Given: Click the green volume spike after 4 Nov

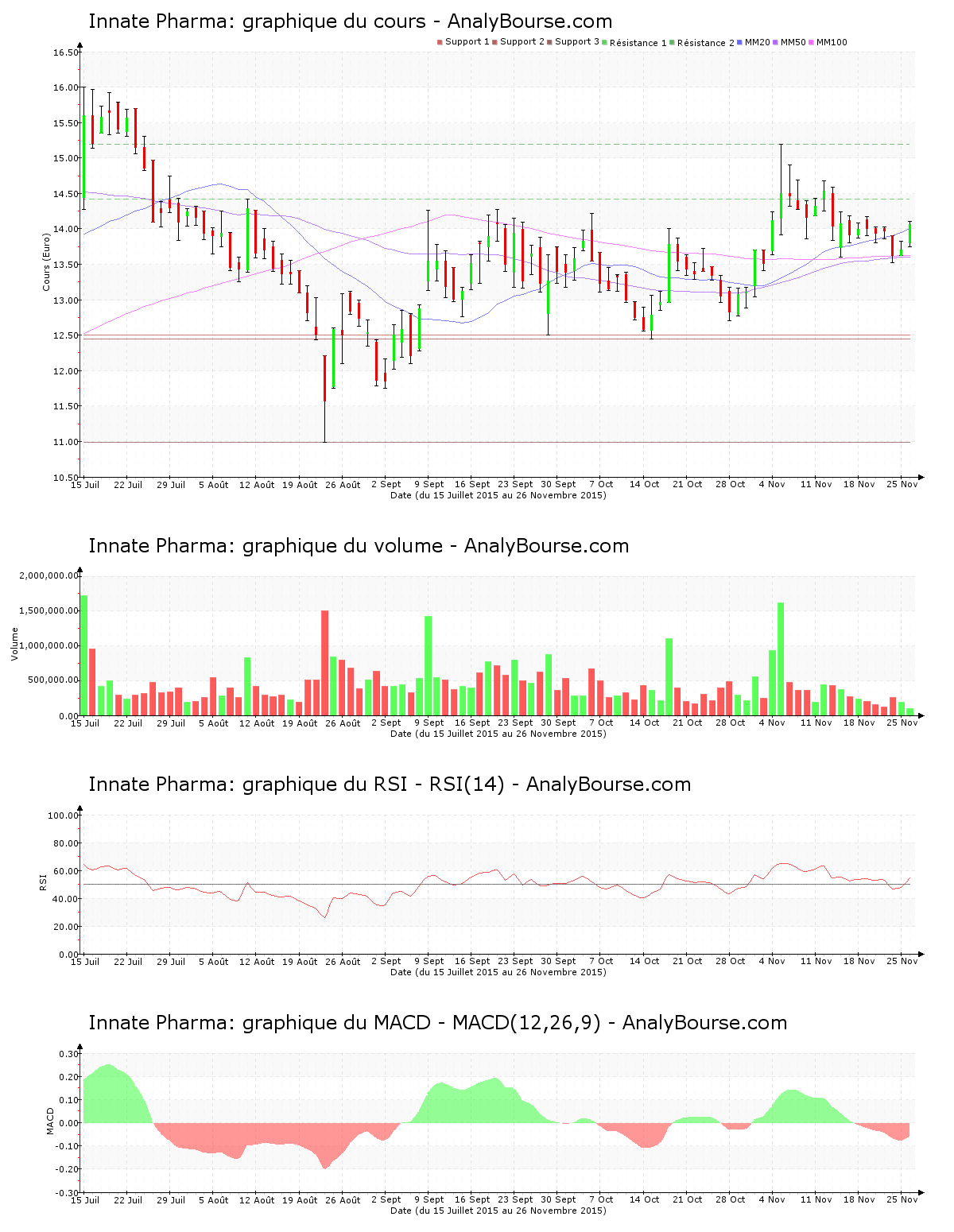Looking at the screenshot, I should click(x=781, y=659).
